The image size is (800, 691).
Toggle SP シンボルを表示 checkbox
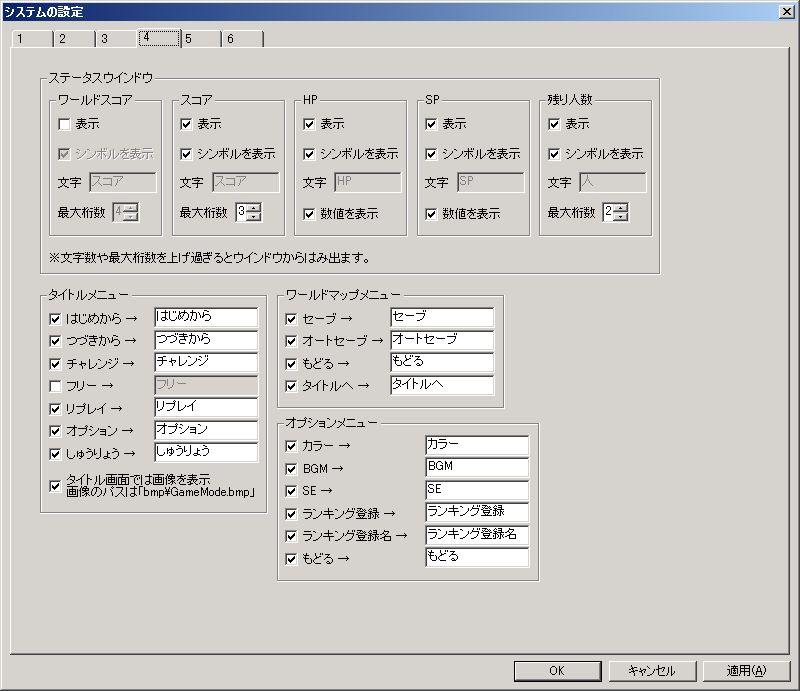pyautogui.click(x=431, y=154)
